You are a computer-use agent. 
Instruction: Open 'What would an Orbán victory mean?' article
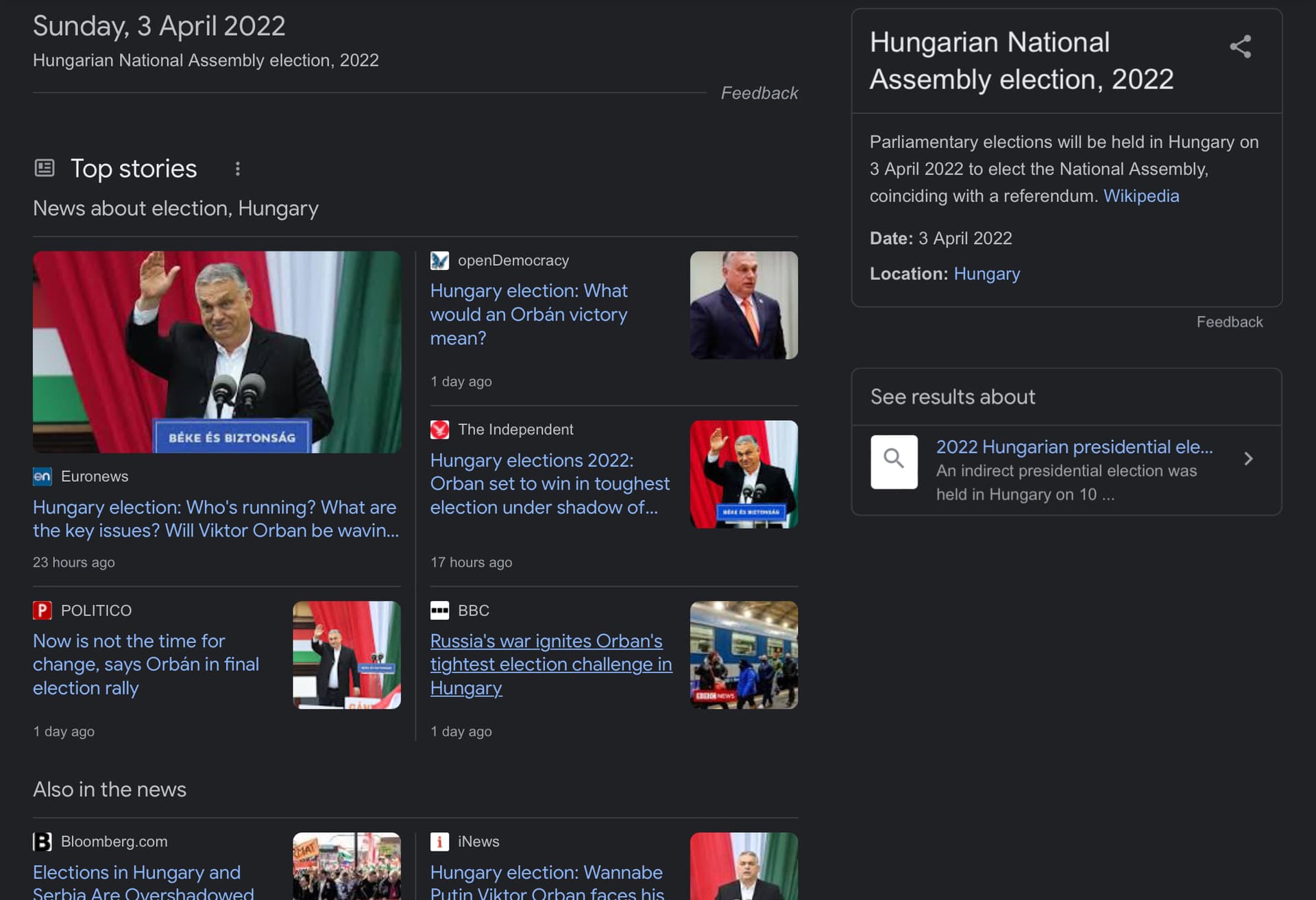(x=528, y=315)
